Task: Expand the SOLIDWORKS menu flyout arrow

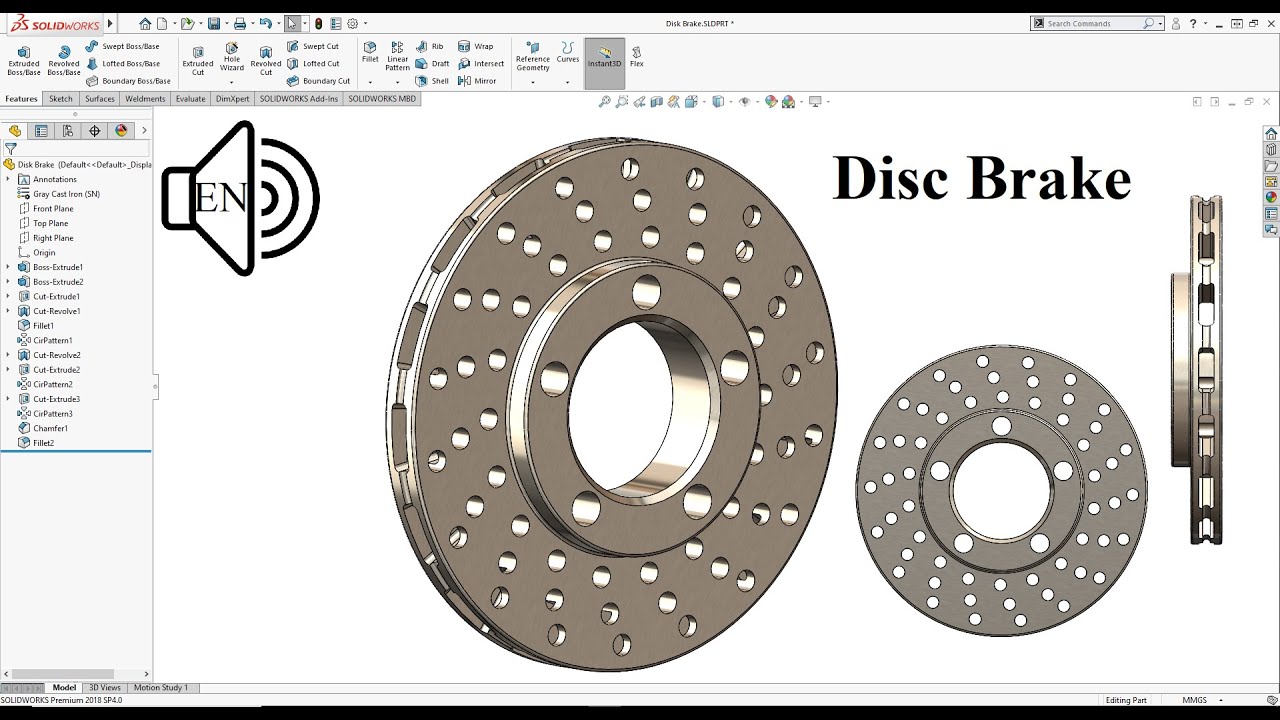Action: 110,23
